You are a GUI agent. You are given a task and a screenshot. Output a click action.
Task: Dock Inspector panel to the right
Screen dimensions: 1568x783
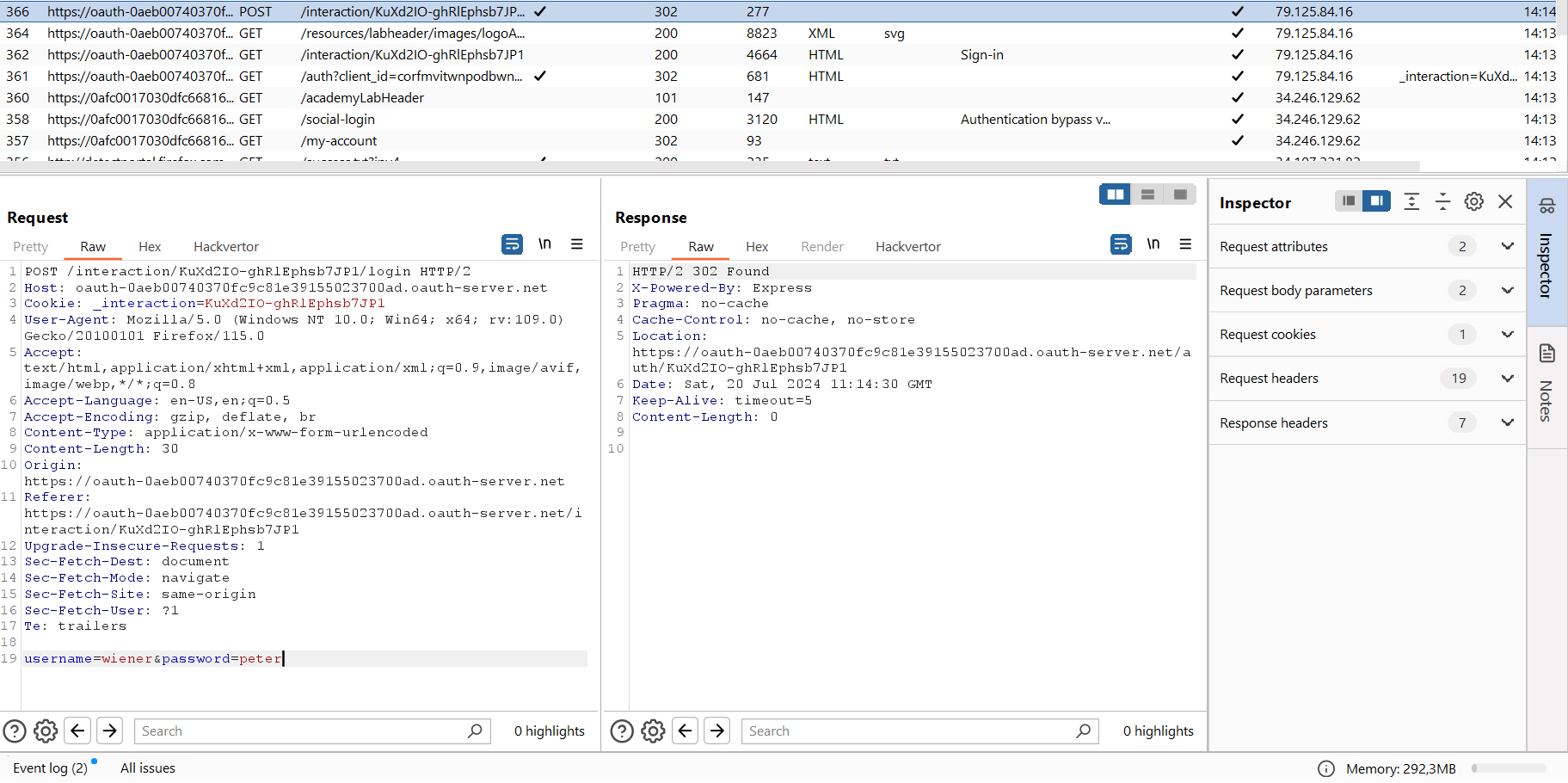1376,201
